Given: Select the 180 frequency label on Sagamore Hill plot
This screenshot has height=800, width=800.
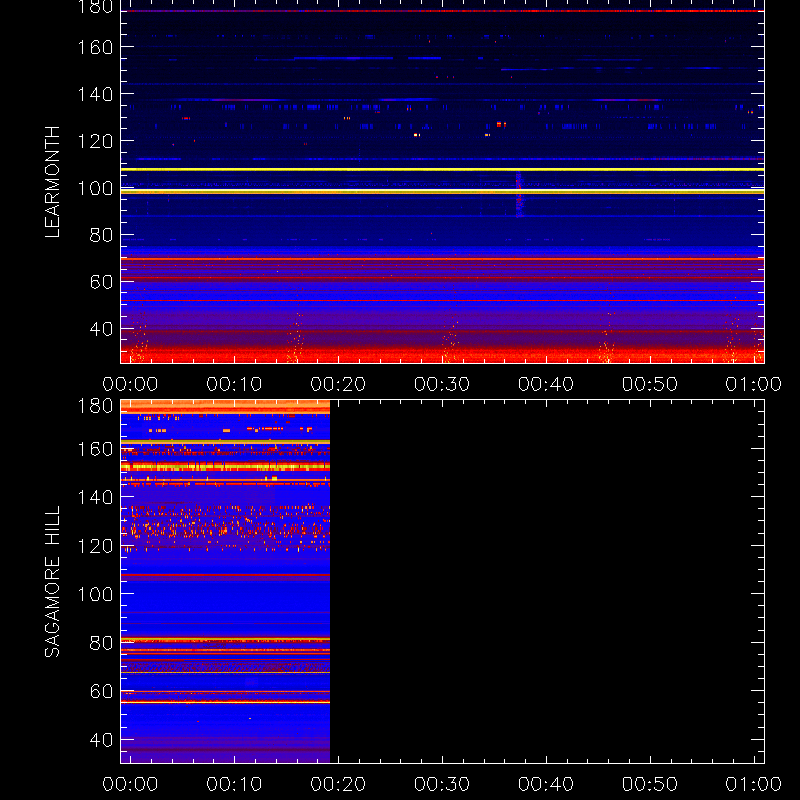Looking at the screenshot, I should point(95,406).
